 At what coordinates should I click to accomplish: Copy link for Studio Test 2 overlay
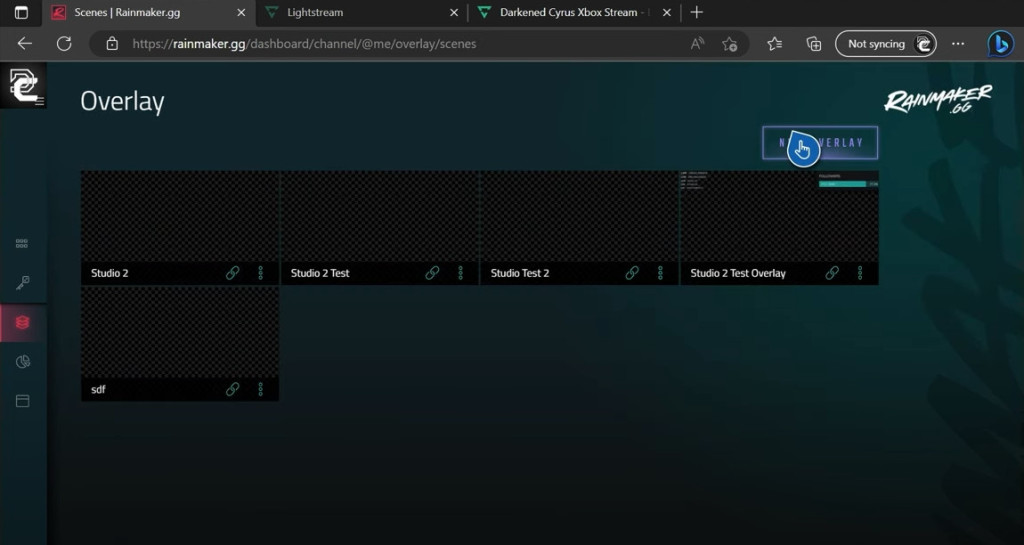(632, 273)
